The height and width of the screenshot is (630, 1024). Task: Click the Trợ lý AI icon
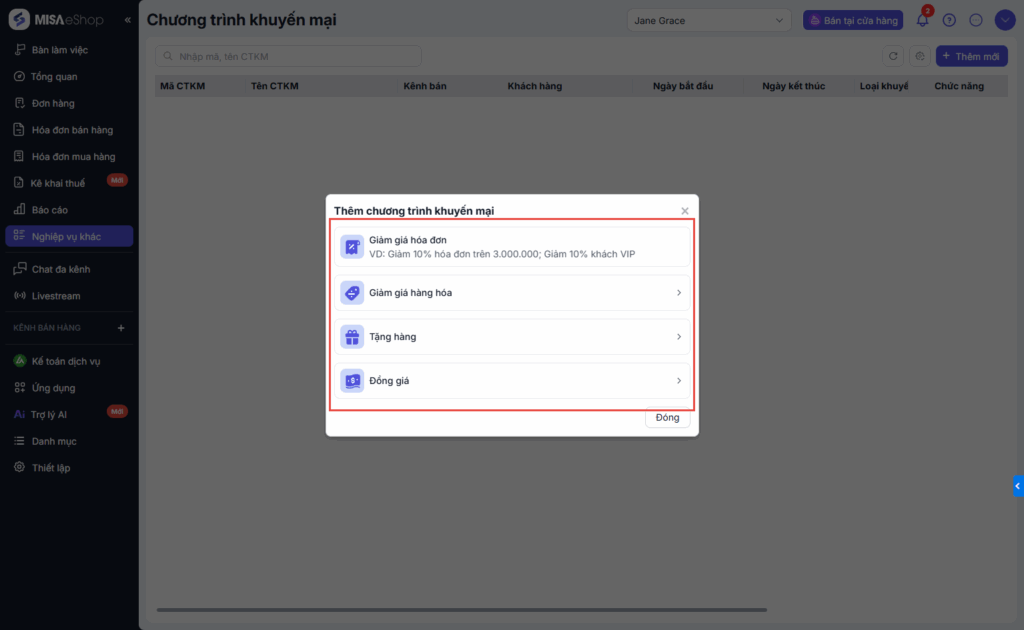click(x=19, y=414)
